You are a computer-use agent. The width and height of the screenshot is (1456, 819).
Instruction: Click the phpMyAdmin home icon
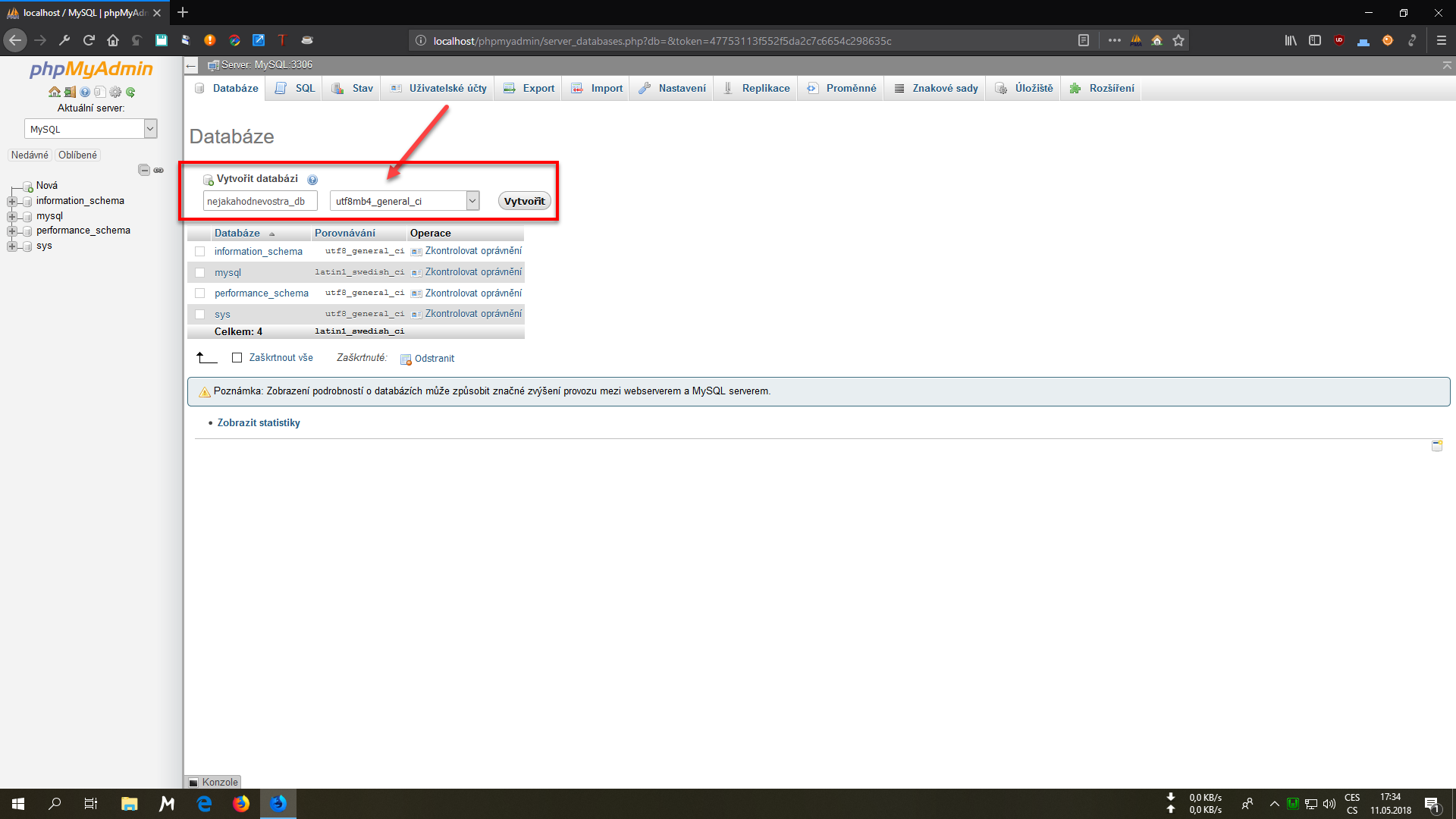click(x=54, y=92)
